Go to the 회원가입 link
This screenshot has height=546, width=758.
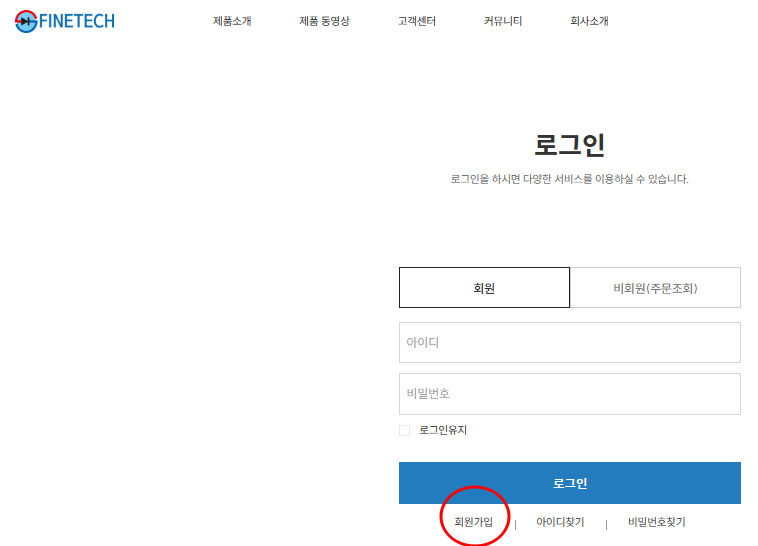(474, 522)
